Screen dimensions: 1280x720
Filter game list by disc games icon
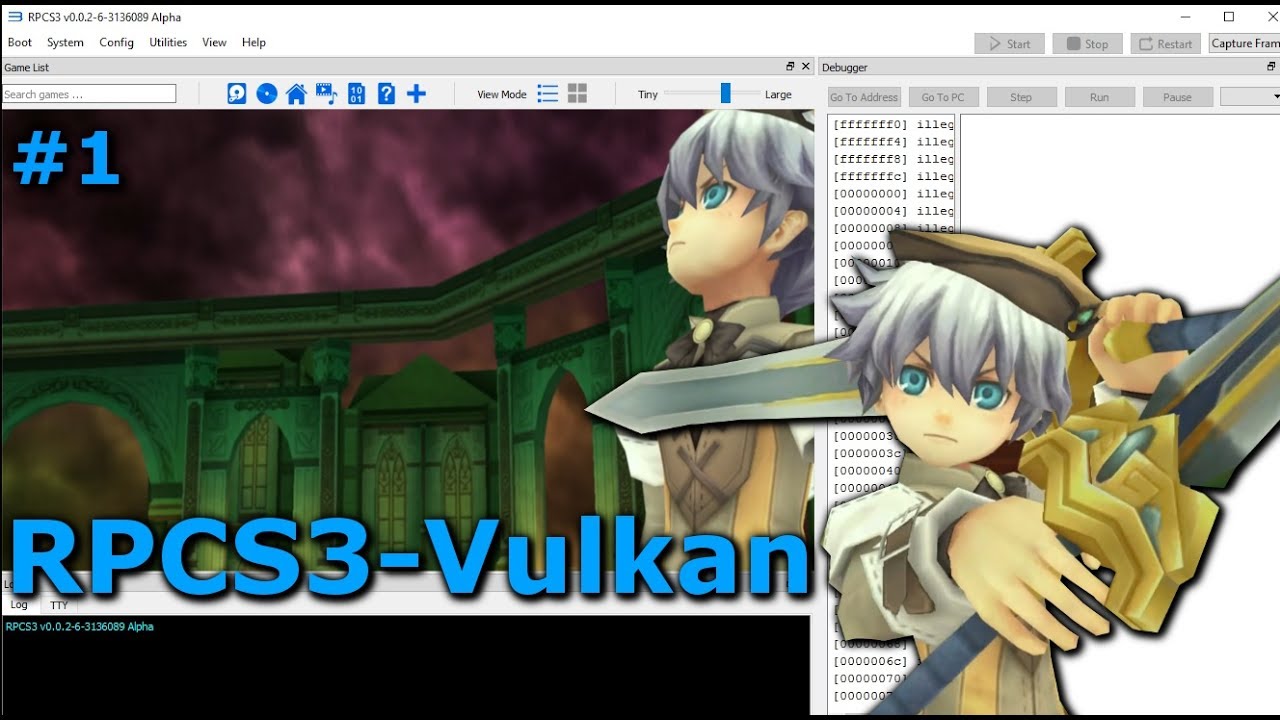coord(267,94)
